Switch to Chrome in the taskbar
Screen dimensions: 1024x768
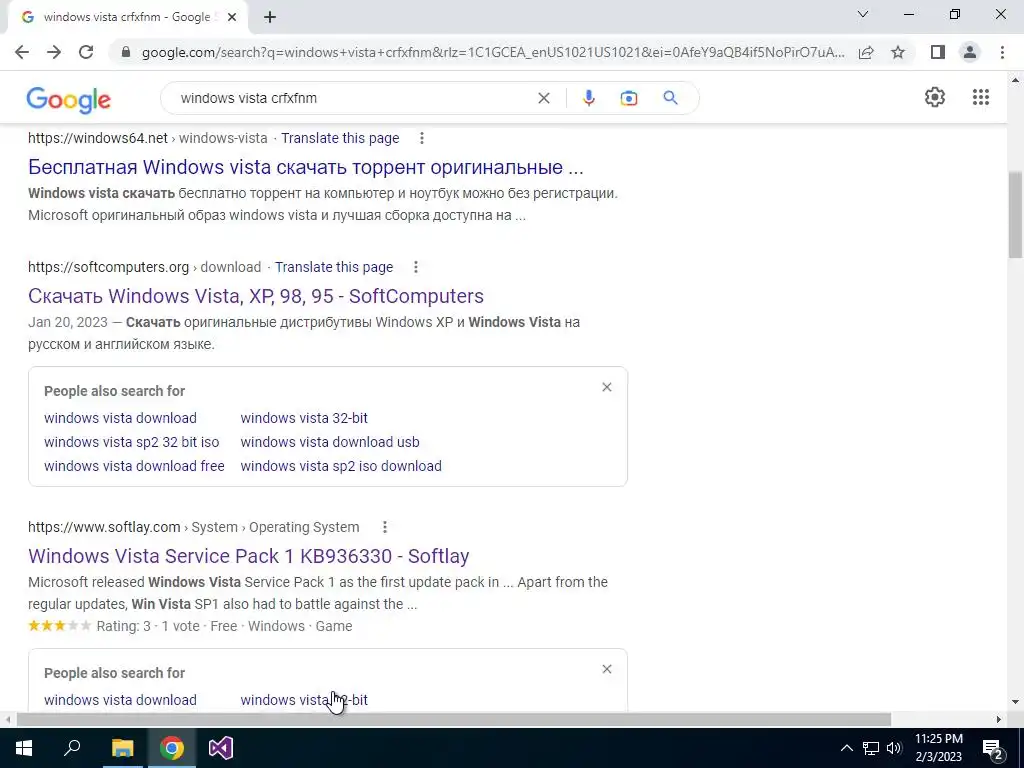pos(172,748)
